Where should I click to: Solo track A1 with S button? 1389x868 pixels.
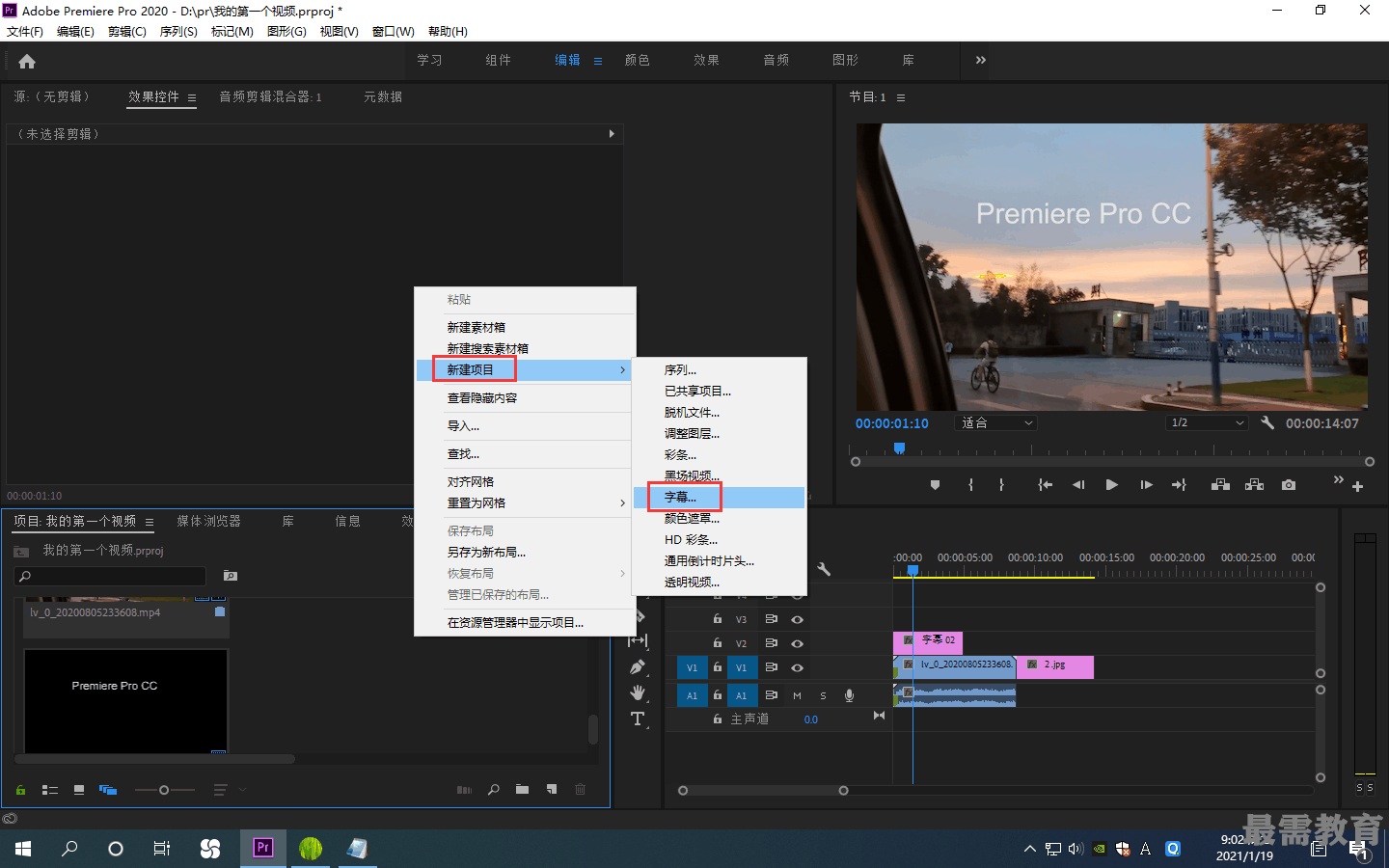click(823, 695)
